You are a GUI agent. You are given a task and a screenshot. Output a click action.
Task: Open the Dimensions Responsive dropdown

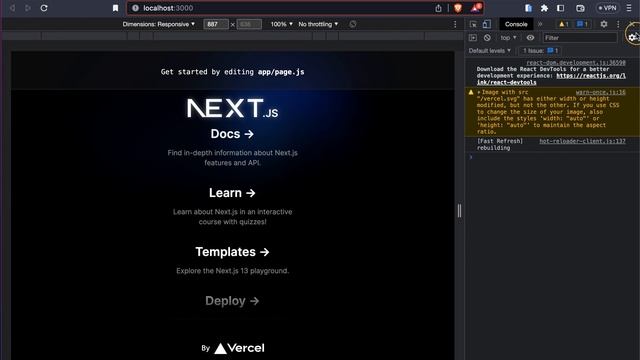158,24
